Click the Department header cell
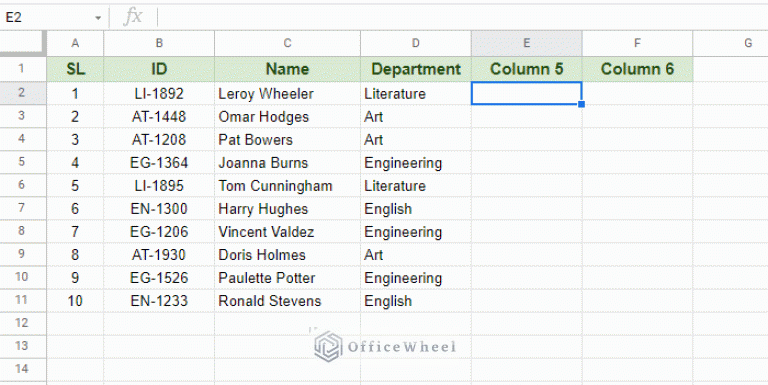768x385 pixels. [416, 69]
